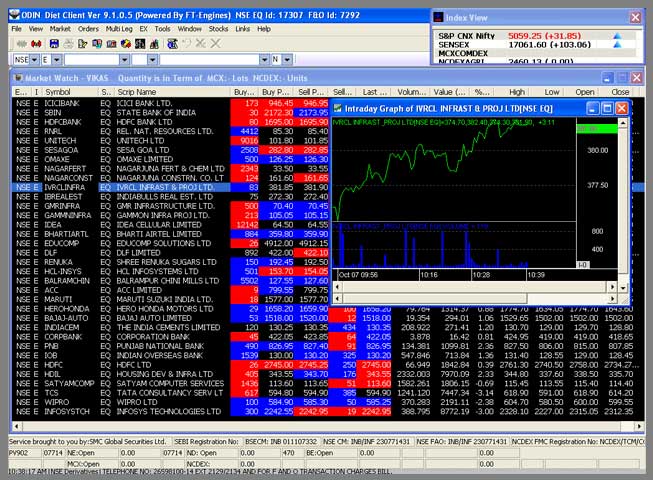The height and width of the screenshot is (480, 653).
Task: Open the File menu
Action: click(17, 29)
